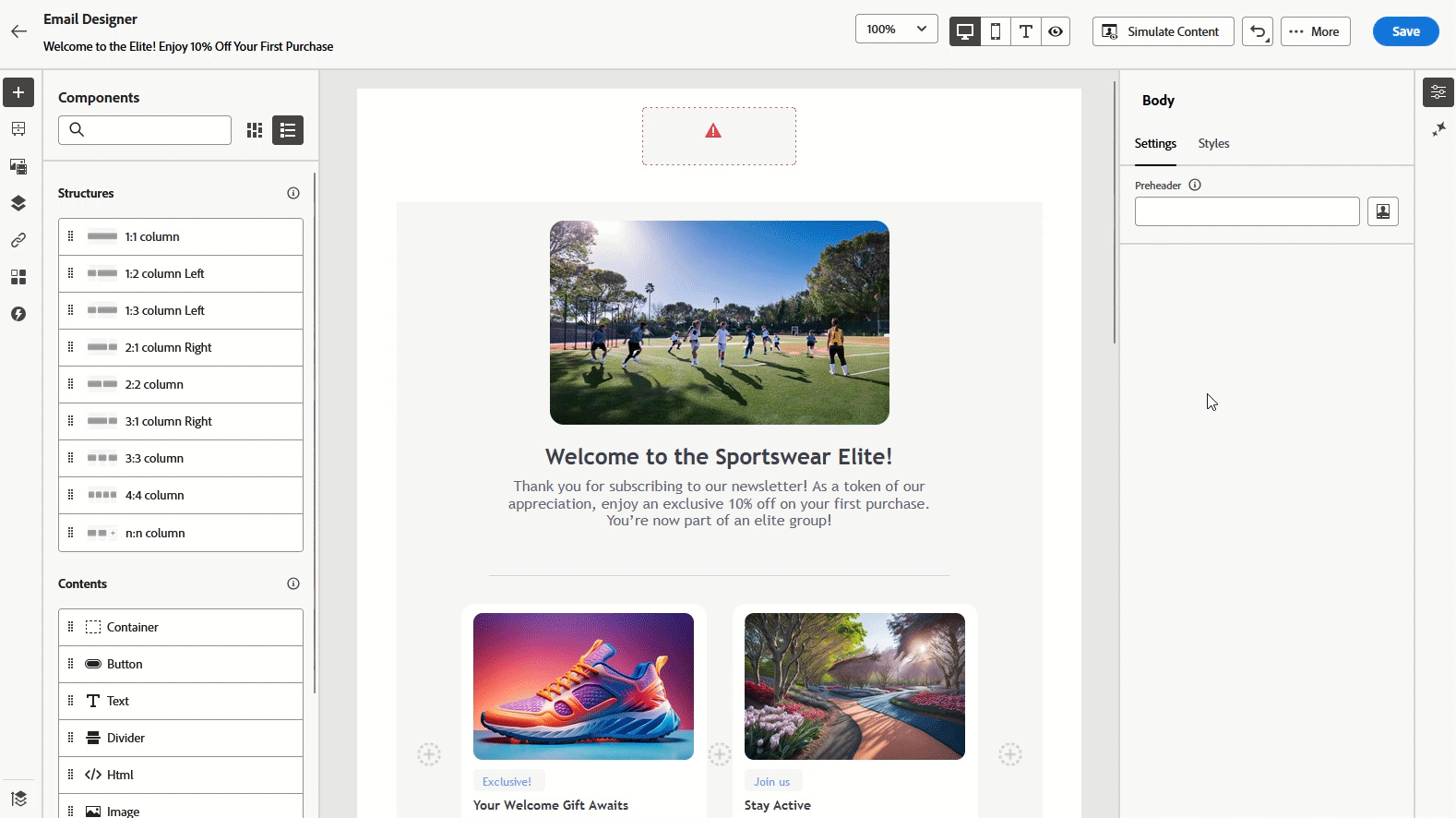Open the asset picker icon in left sidebar
Screen dimensions: 1456x818
(x=18, y=166)
